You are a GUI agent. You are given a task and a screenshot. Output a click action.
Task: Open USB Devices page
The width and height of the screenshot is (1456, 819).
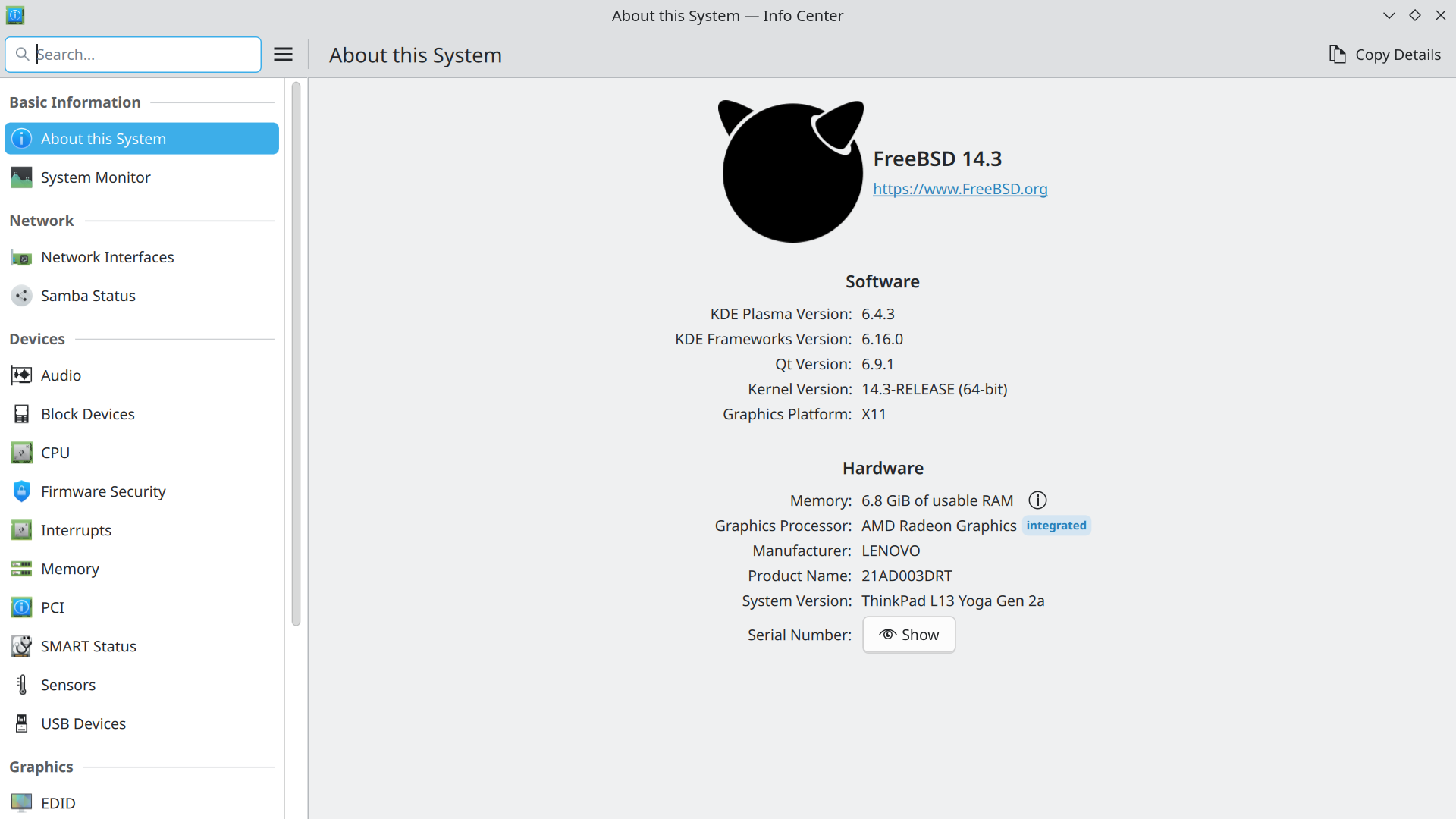coord(83,723)
